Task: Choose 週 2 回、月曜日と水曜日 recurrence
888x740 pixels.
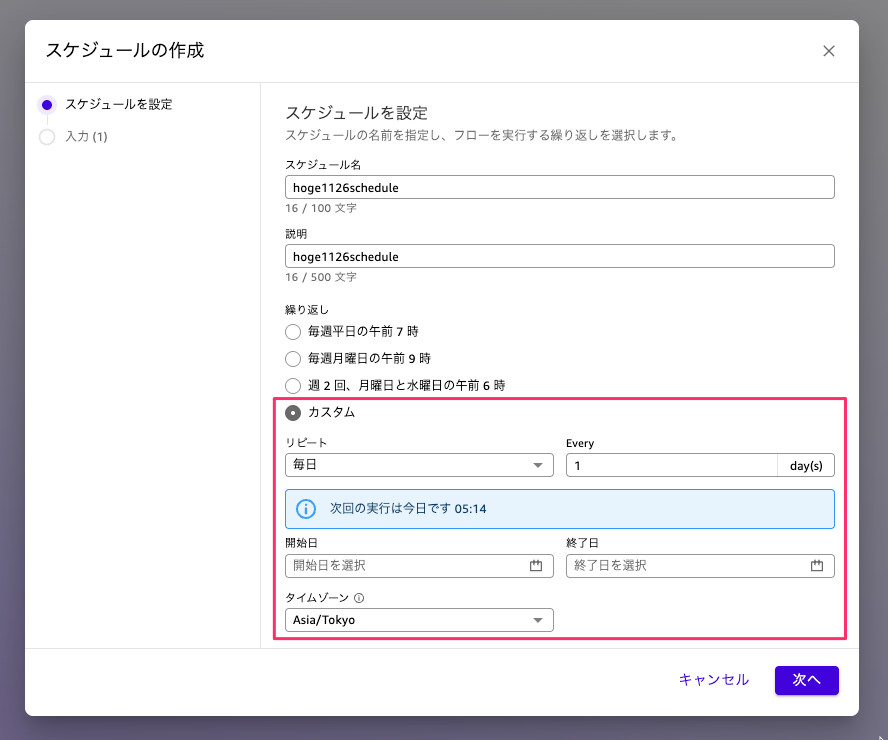Action: point(293,385)
